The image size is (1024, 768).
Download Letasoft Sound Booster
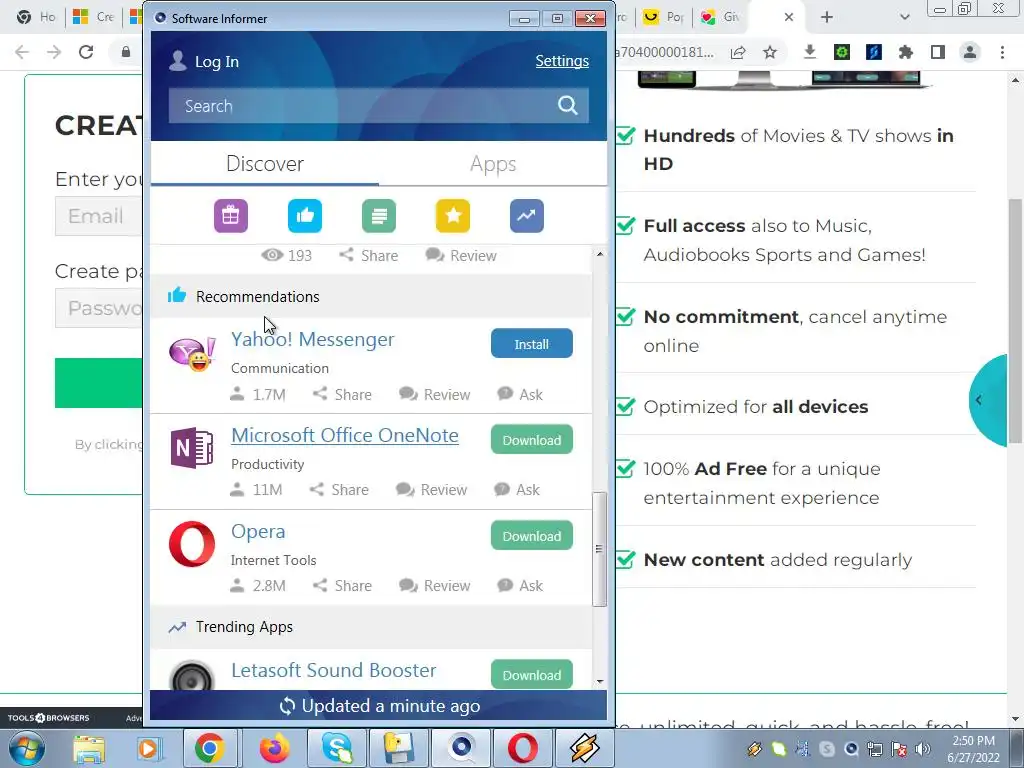coord(532,675)
